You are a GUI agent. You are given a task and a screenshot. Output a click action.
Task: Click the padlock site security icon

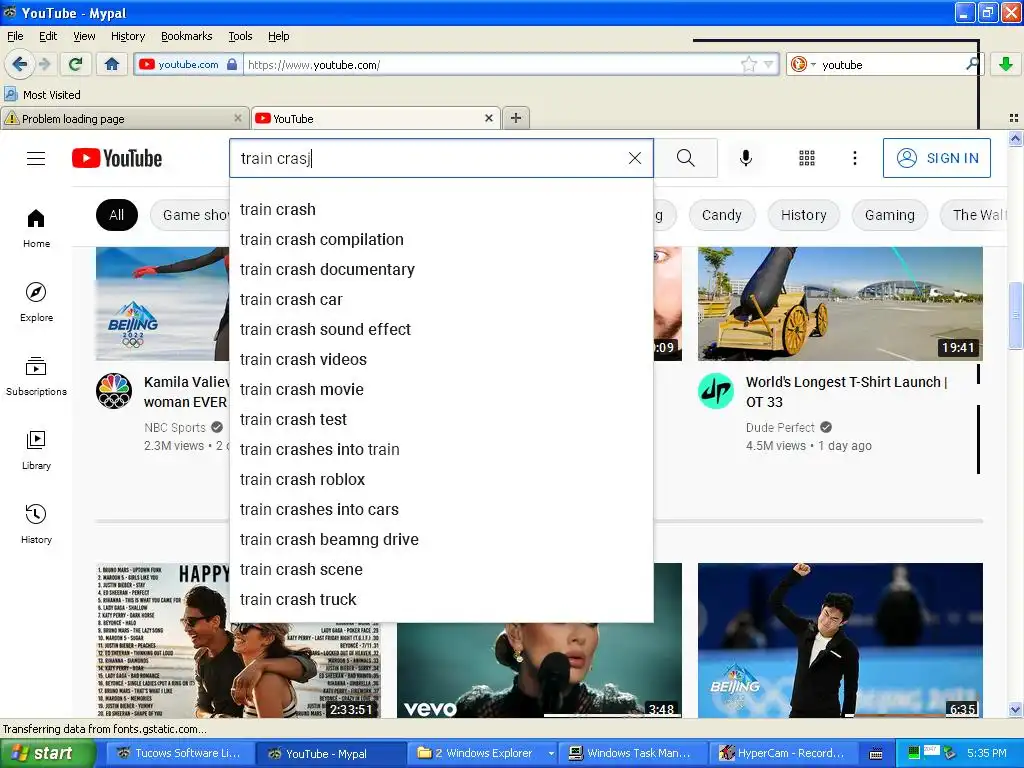[x=232, y=64]
